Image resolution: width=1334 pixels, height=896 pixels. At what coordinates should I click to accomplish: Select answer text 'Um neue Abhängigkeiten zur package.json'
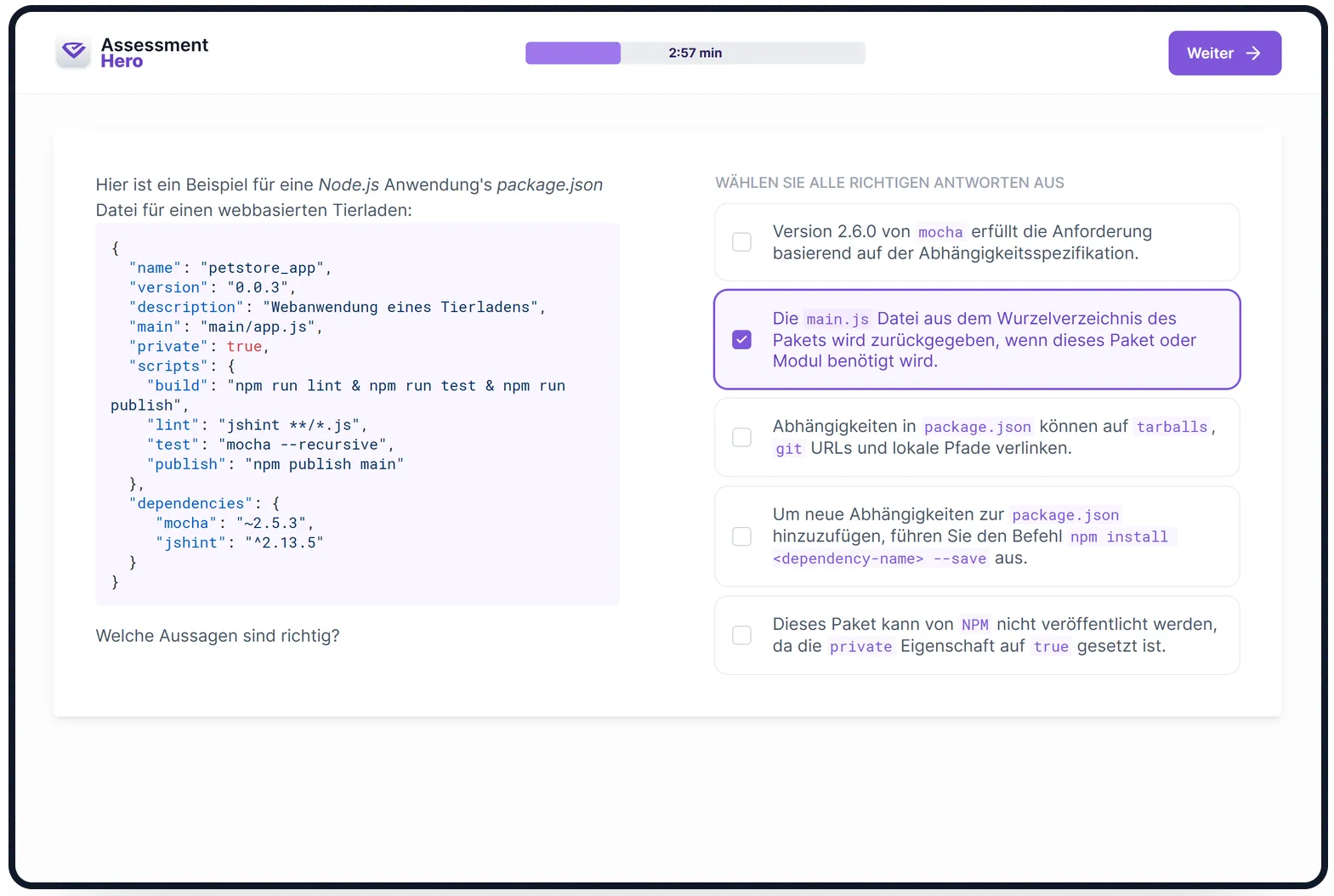tap(946, 514)
